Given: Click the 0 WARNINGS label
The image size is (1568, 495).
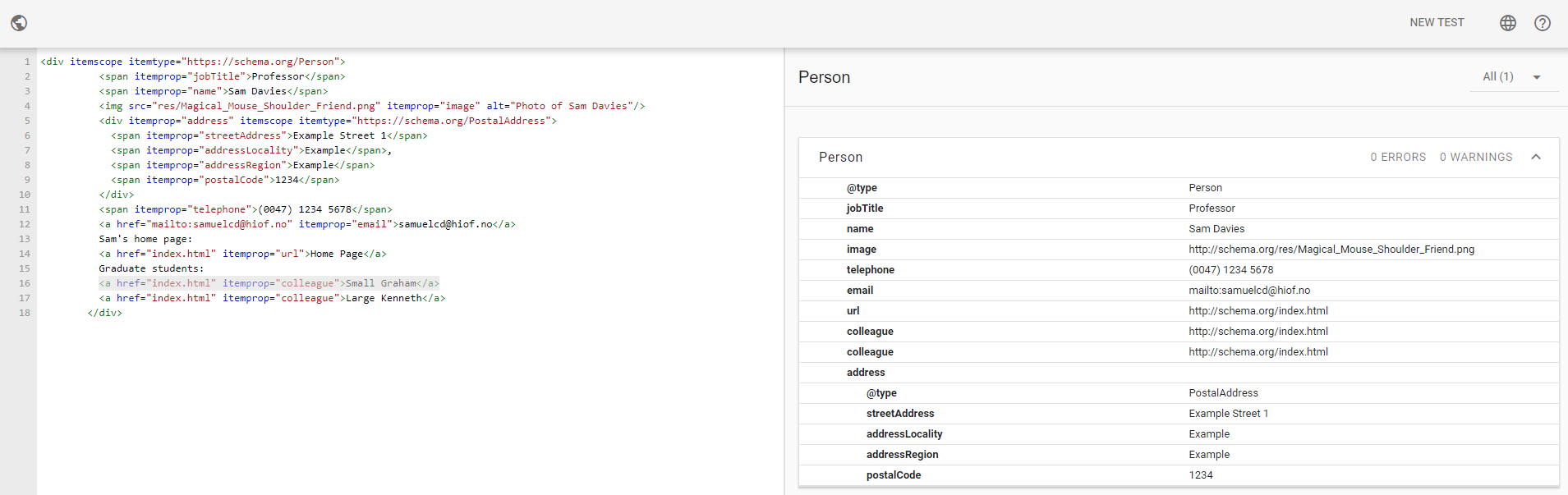Looking at the screenshot, I should click(x=1476, y=157).
